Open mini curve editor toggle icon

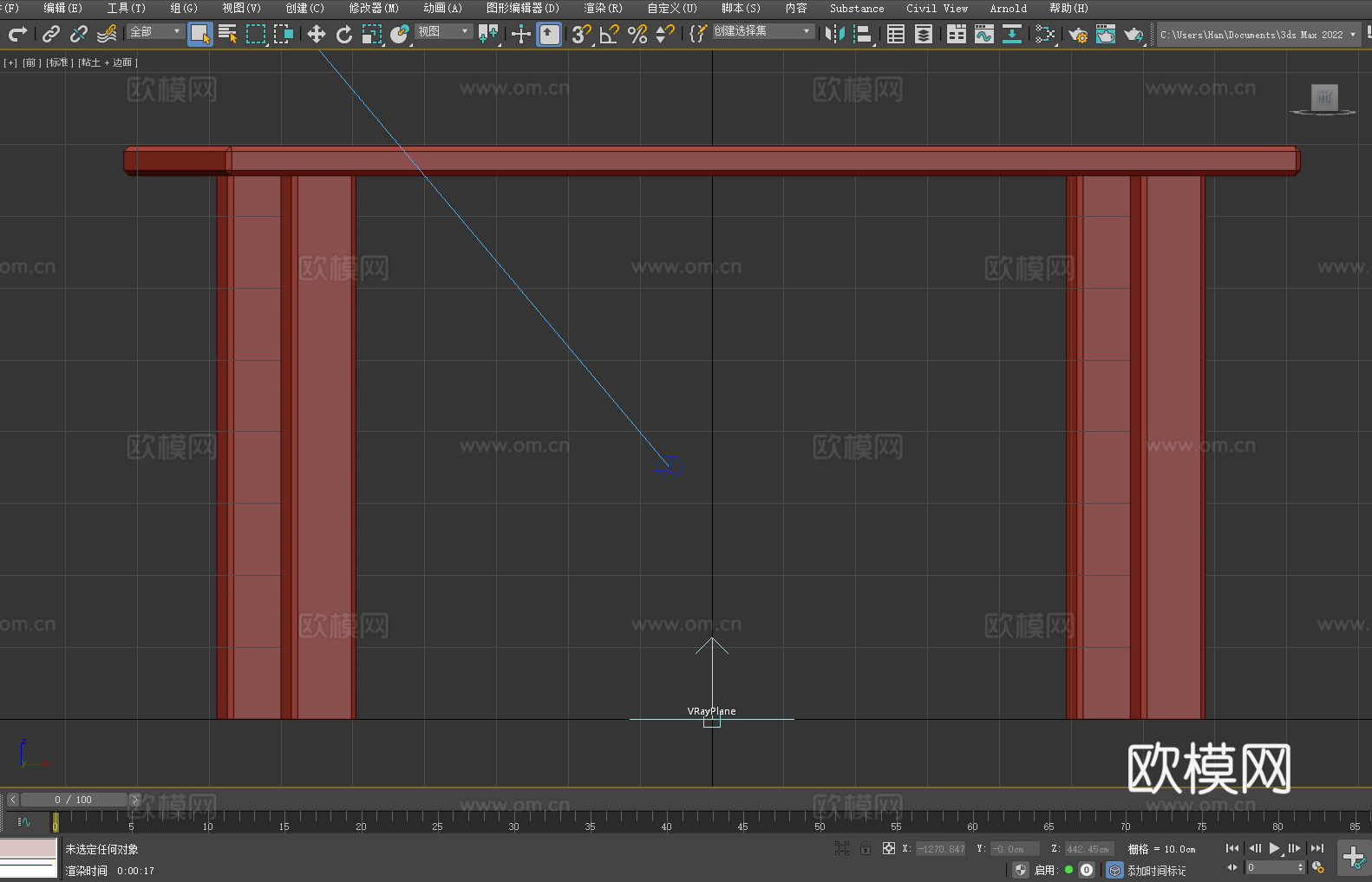23,821
